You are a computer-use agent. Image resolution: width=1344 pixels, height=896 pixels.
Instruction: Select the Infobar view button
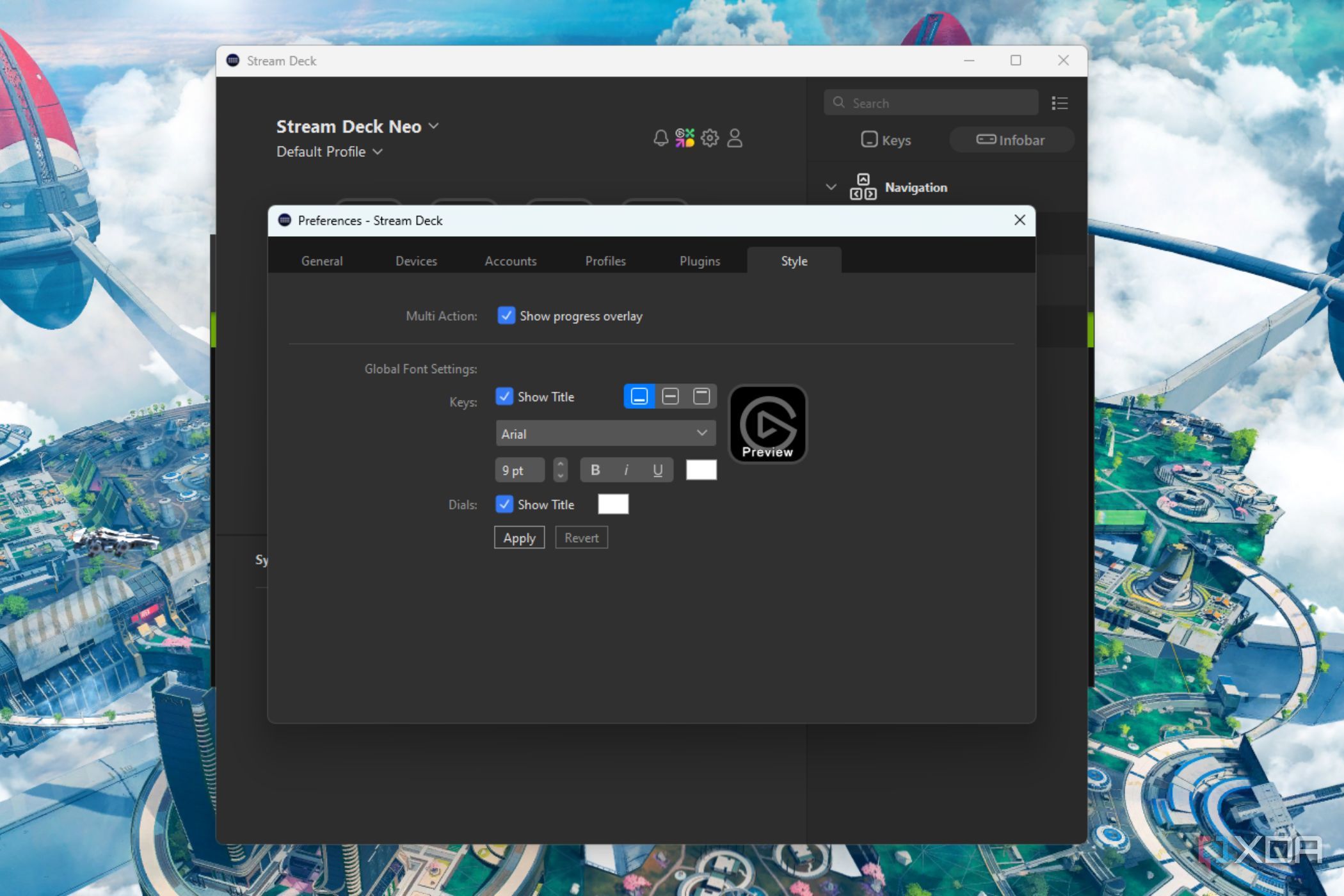1011,140
